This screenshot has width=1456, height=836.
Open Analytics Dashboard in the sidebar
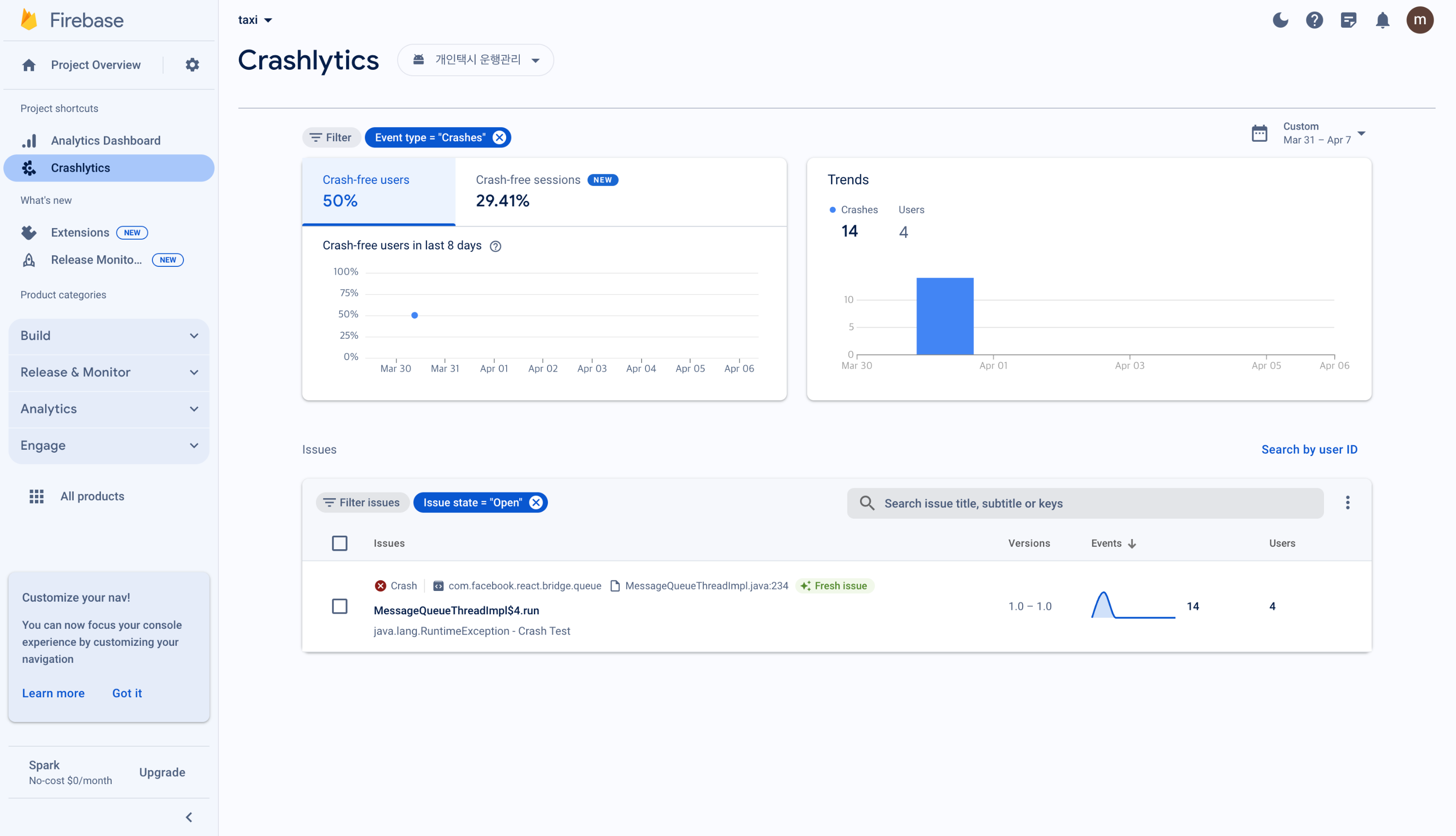coord(106,141)
